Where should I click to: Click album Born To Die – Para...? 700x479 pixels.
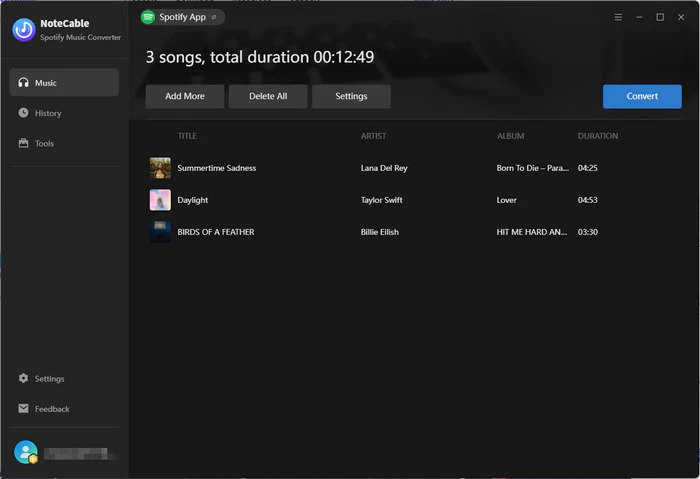pos(533,168)
